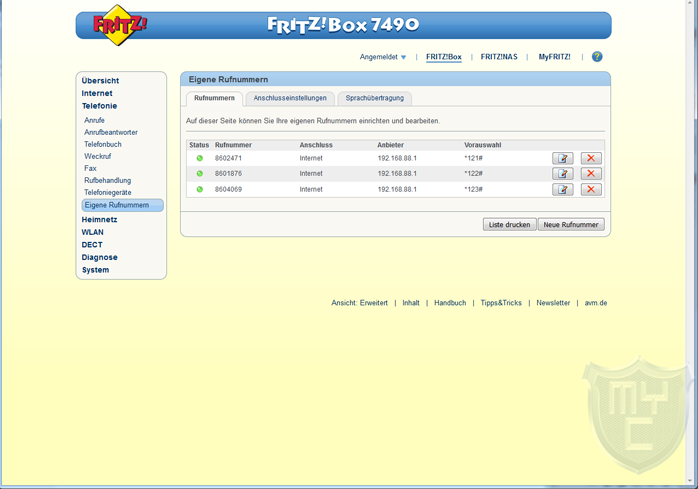The height and width of the screenshot is (489, 698).
Task: Select Telefonbuch in the sidebar
Action: click(x=103, y=144)
